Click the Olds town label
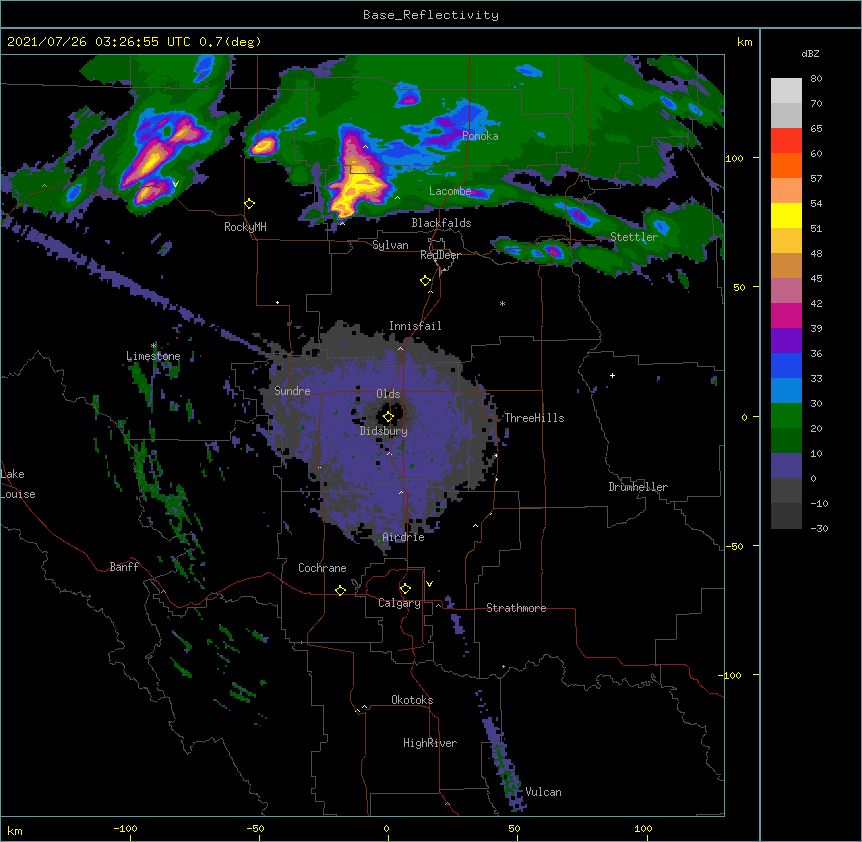 pyautogui.click(x=388, y=394)
